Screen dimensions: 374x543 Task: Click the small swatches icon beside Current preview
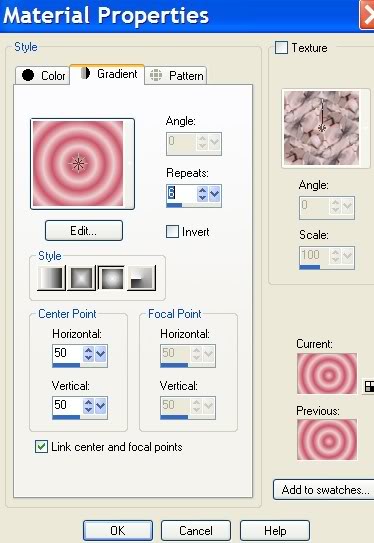369,386
